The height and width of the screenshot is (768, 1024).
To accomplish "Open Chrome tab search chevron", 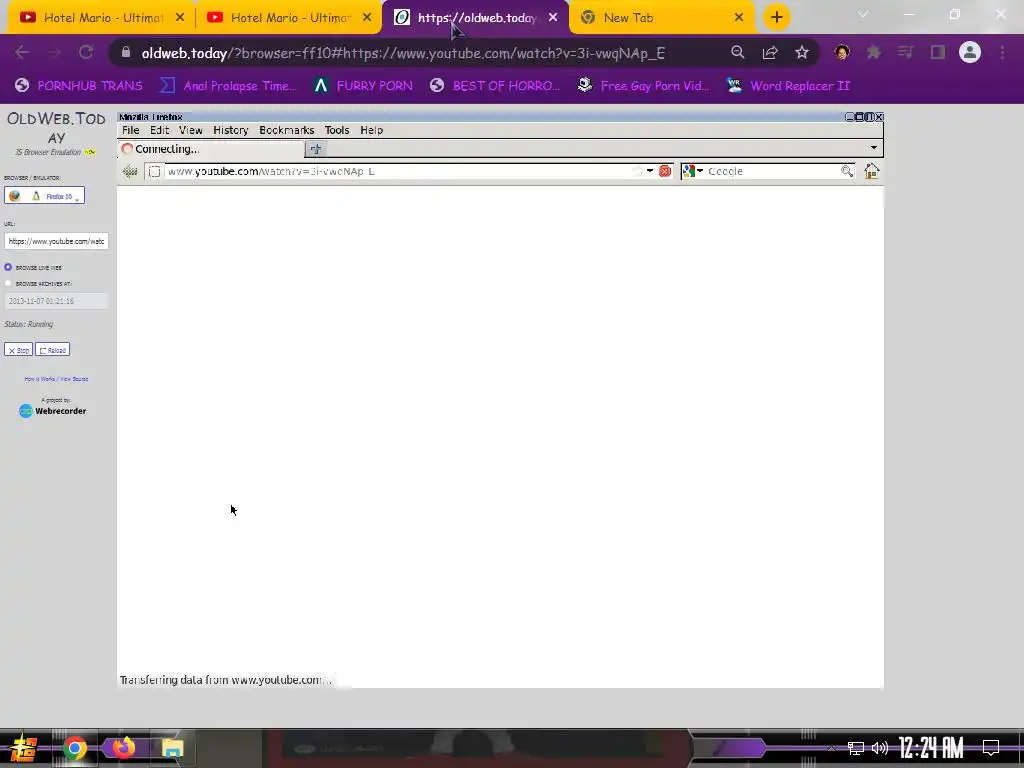I will coord(863,14).
